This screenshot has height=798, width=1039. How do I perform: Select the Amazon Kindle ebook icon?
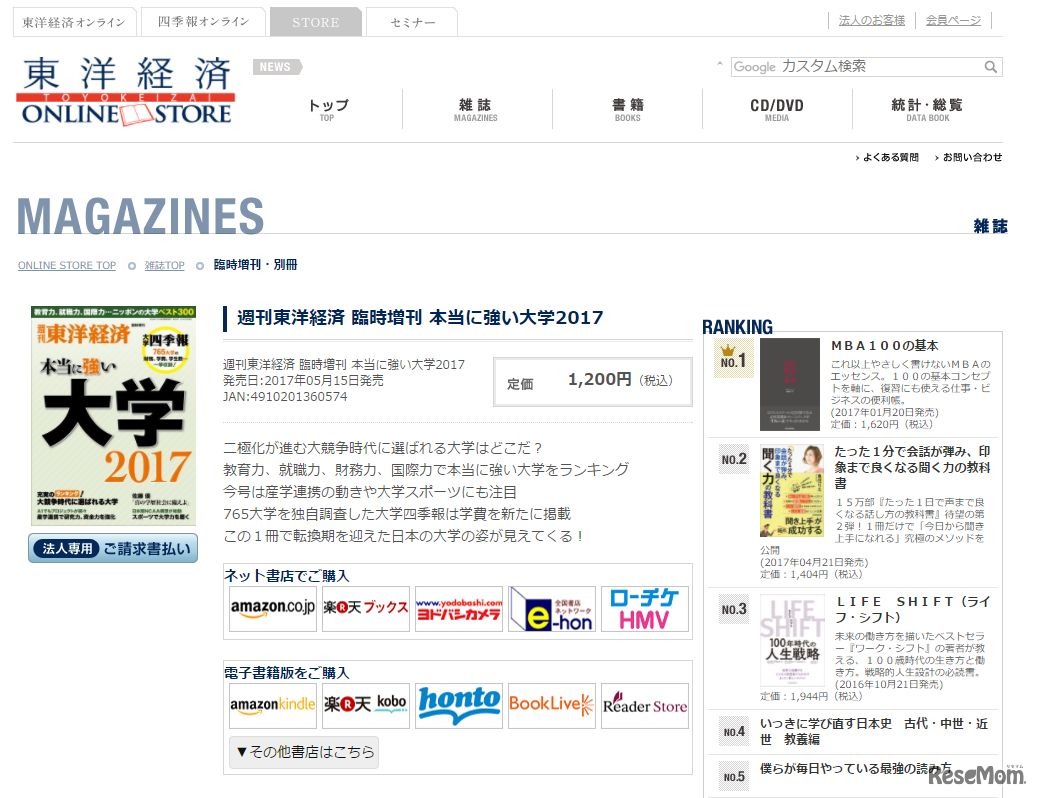pyautogui.click(x=272, y=705)
